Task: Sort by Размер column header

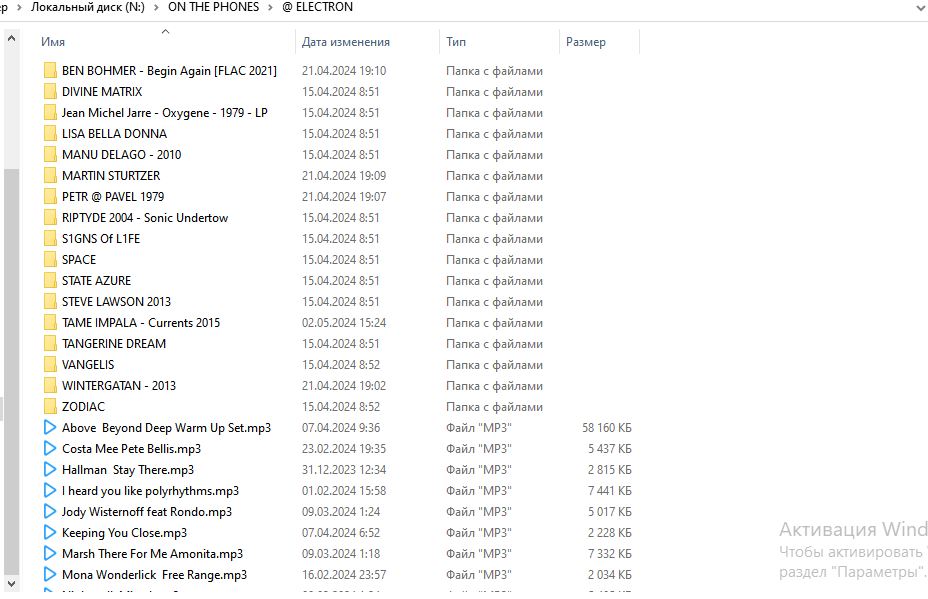Action: click(586, 42)
